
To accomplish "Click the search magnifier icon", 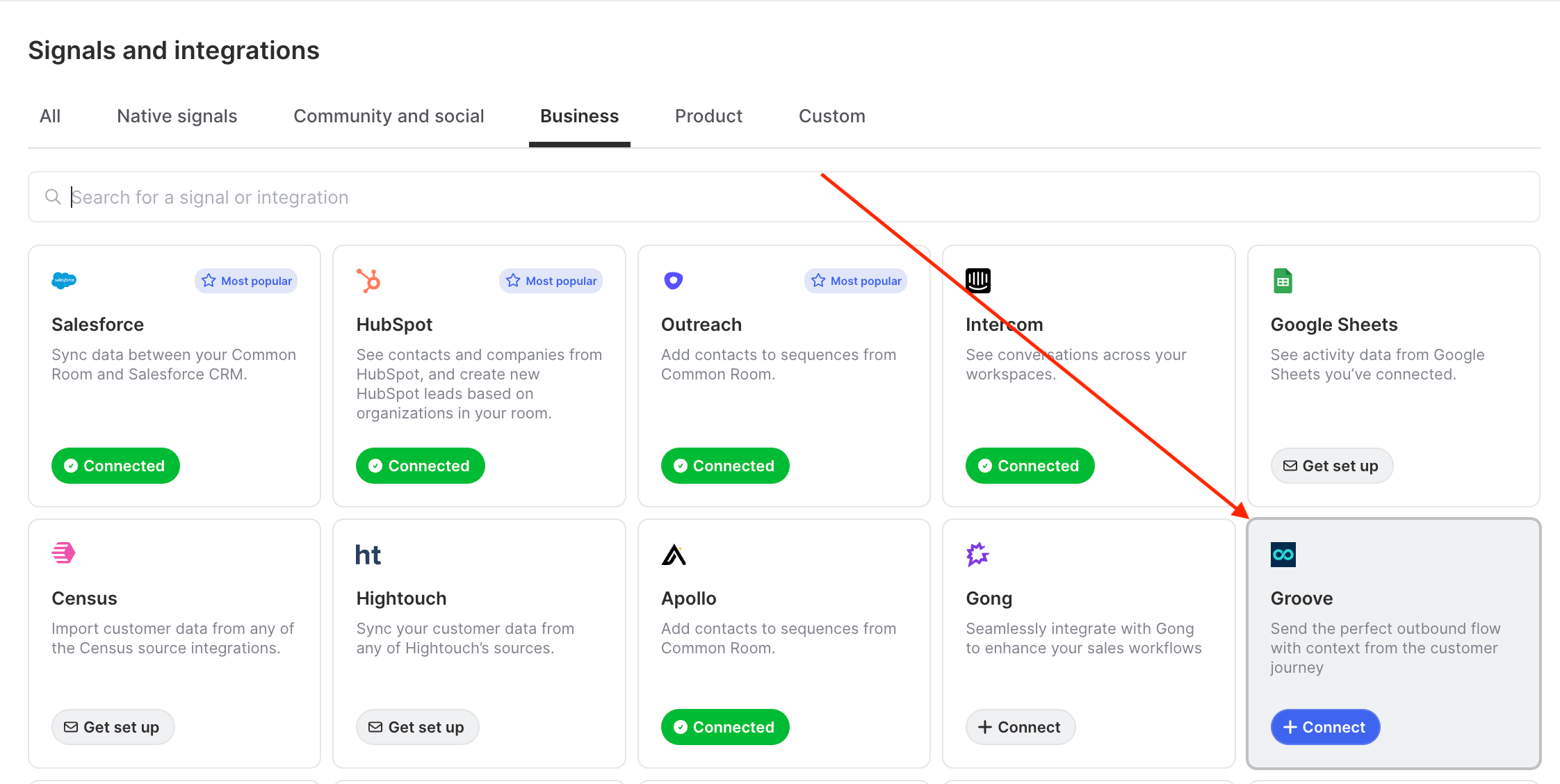I will click(x=53, y=197).
